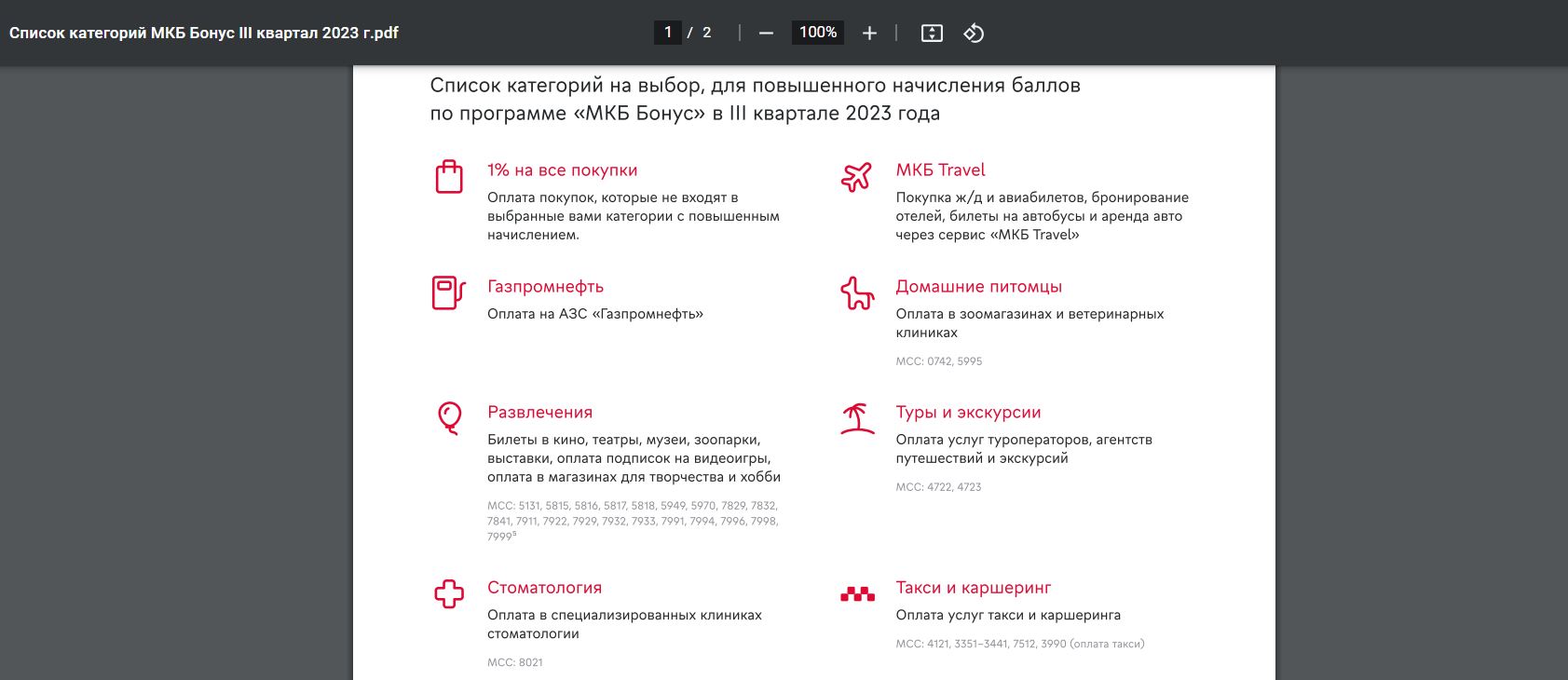Screen dimensions: 1568x680
Task: Click the 'МКБ Travel' heading
Action: pyautogui.click(x=940, y=170)
